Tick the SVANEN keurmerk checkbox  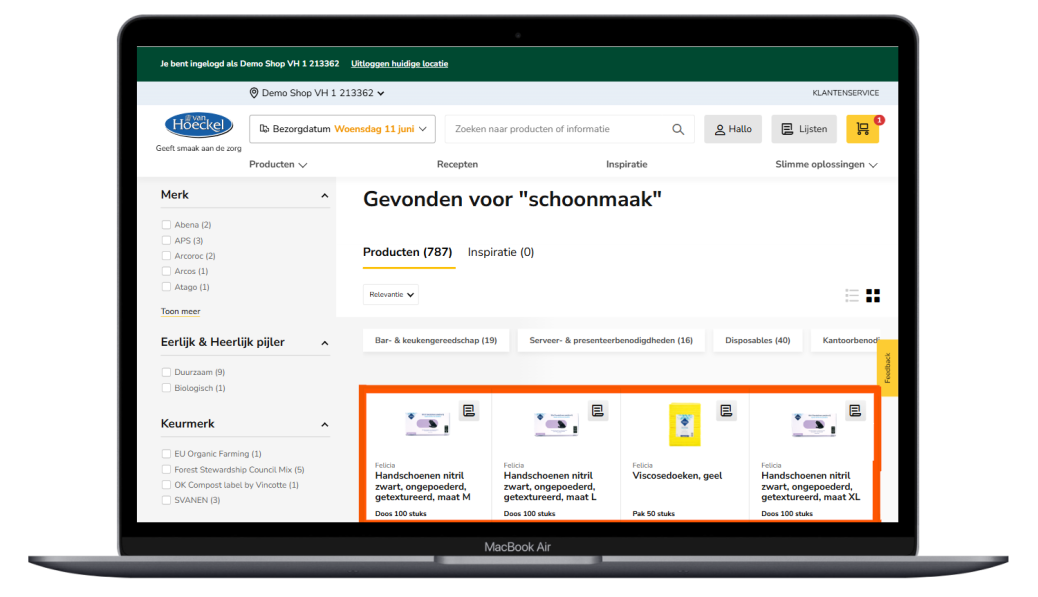167,500
